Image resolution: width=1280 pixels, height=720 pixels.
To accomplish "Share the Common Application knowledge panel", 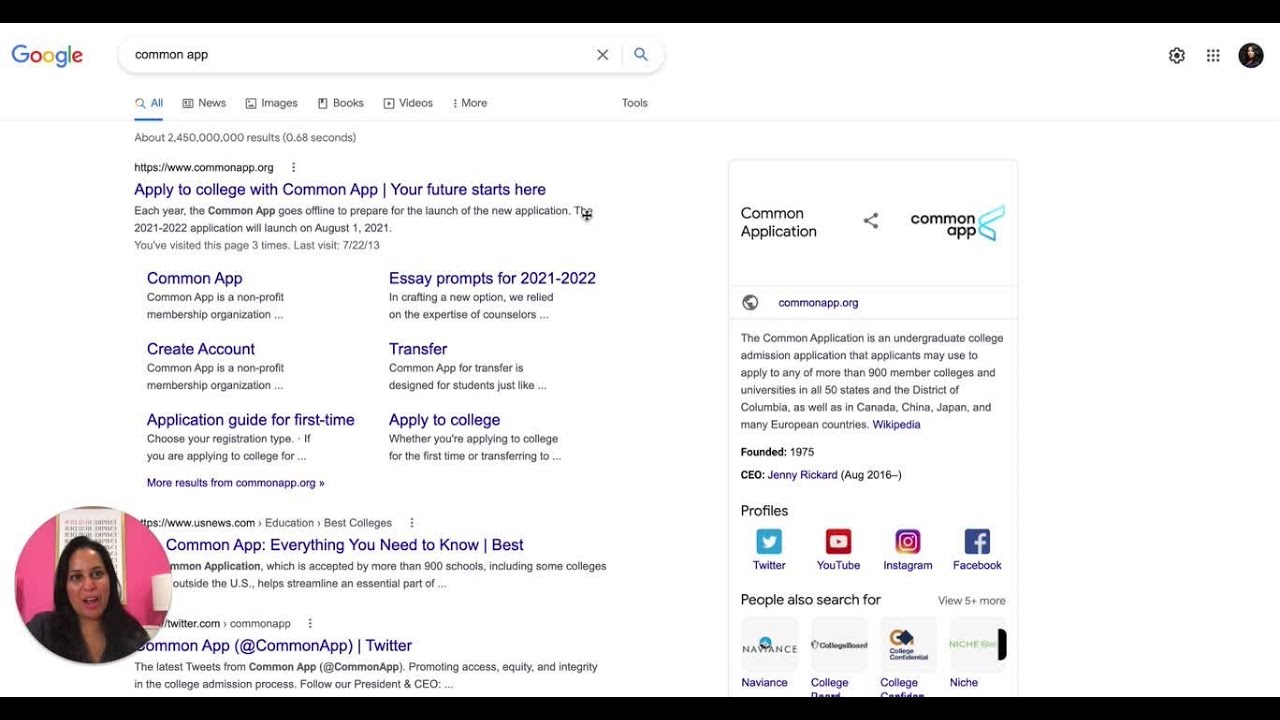I will pos(871,221).
